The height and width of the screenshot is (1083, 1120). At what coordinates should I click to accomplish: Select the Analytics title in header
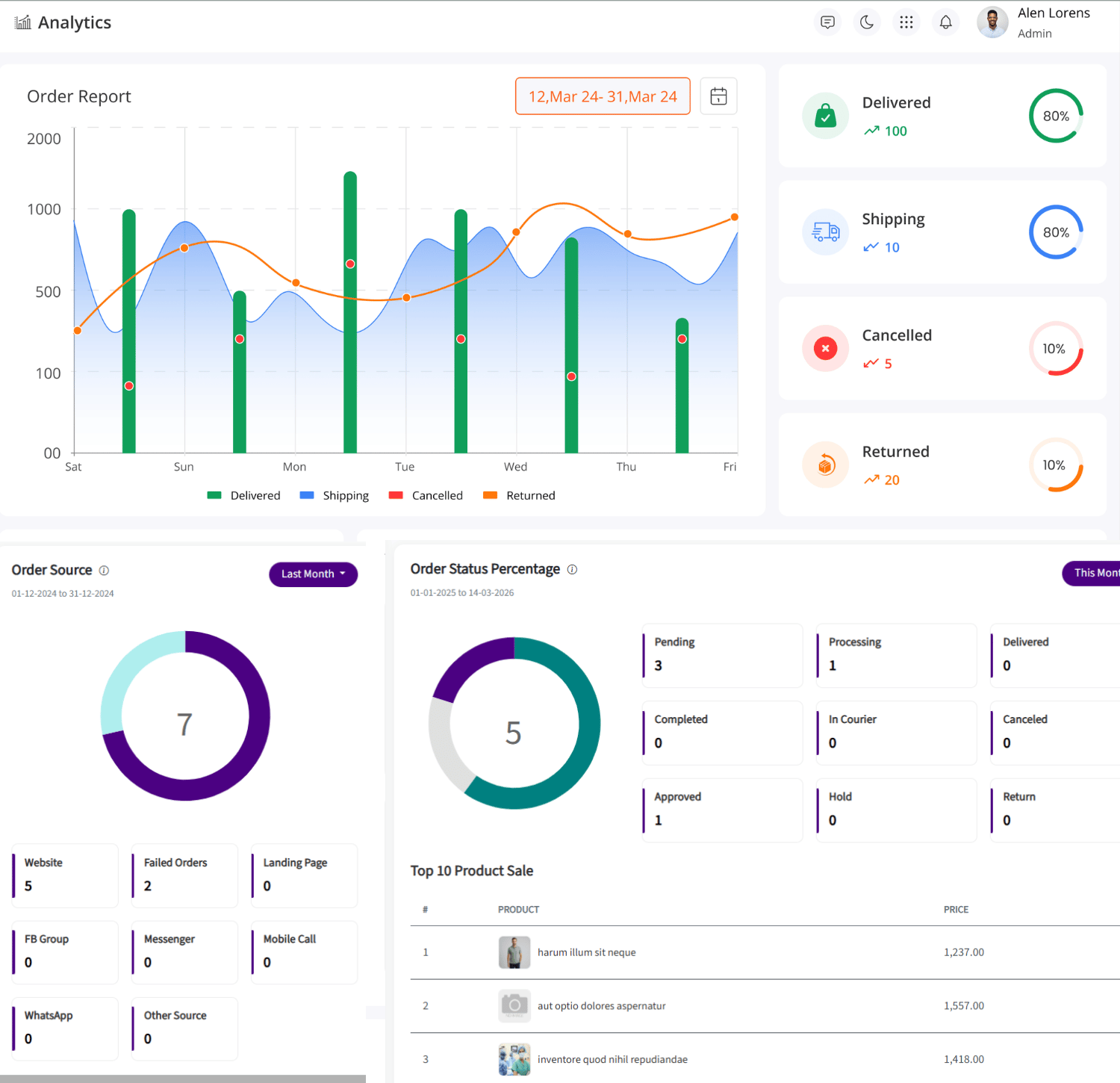(75, 22)
